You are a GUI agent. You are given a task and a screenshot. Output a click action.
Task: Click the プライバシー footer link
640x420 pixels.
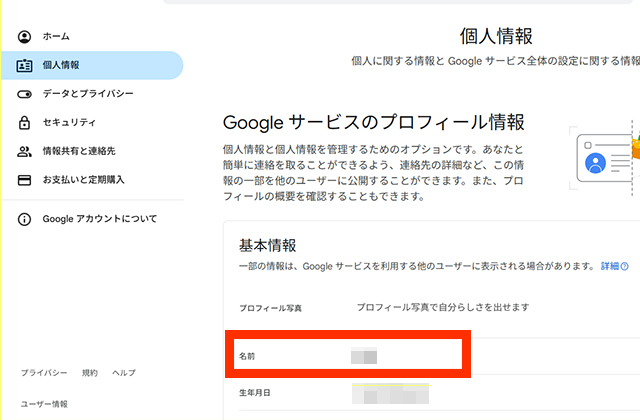44,373
